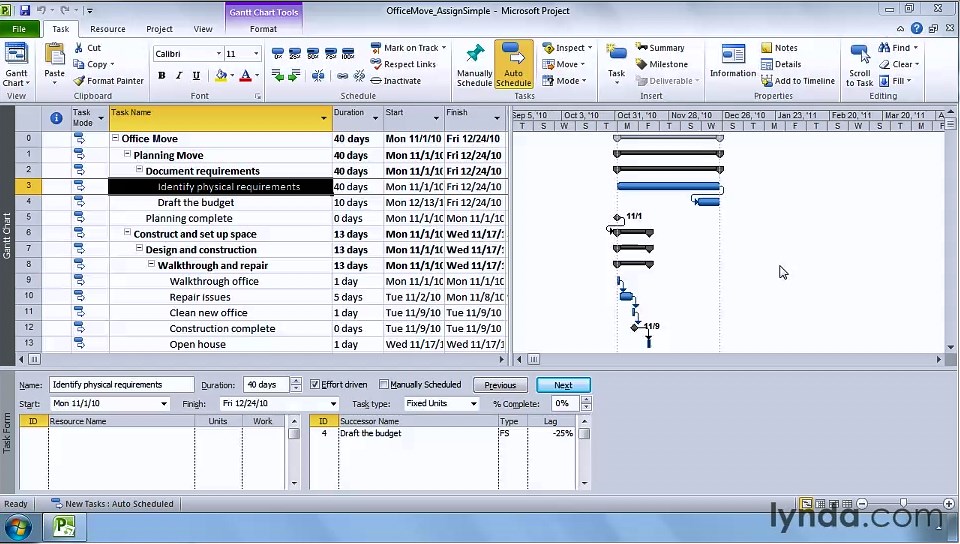The height and width of the screenshot is (544, 960).
Task: Collapse the Office Move summary task
Action: click(115, 138)
